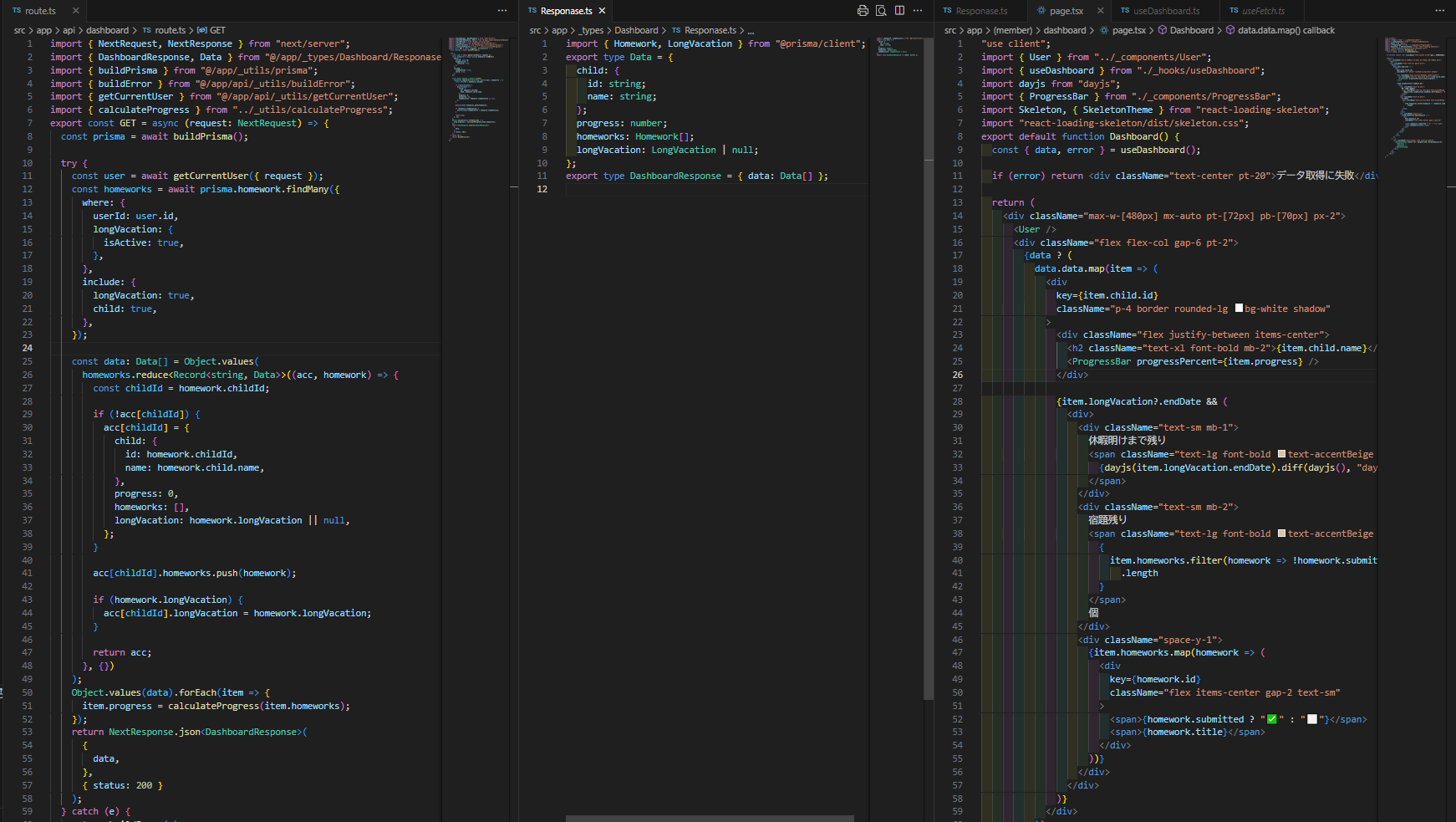
Task: Click the search-document preview icon in the middle editor
Action: click(881, 11)
